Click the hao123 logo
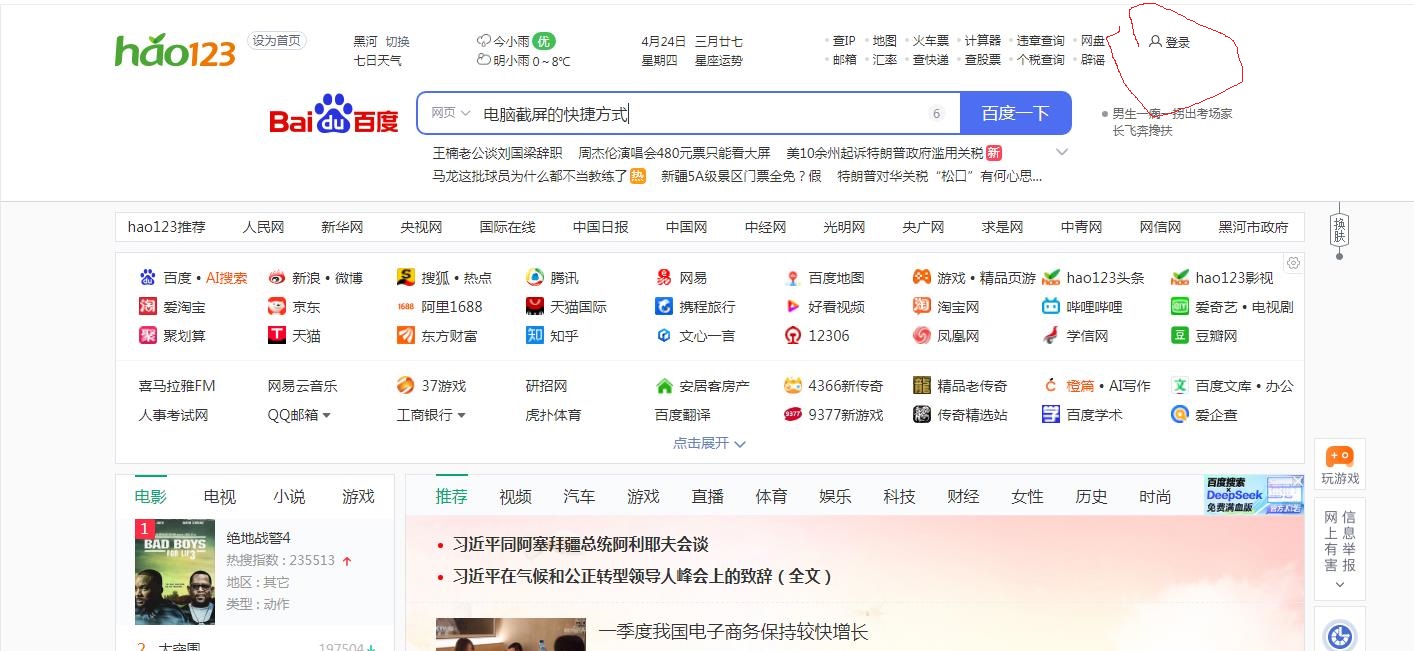 pos(175,50)
